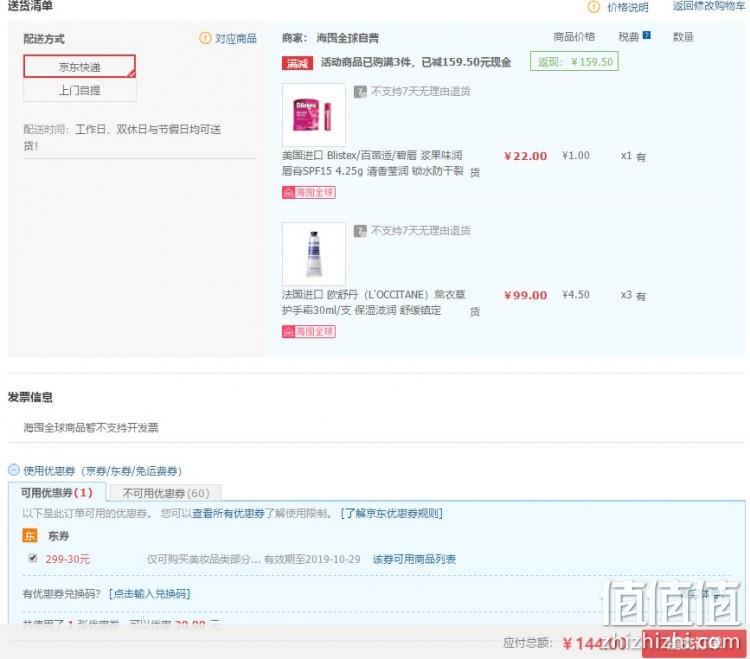This screenshot has height=659, width=750.
Task: Click the 税费 question mark icon
Action: coord(646,35)
